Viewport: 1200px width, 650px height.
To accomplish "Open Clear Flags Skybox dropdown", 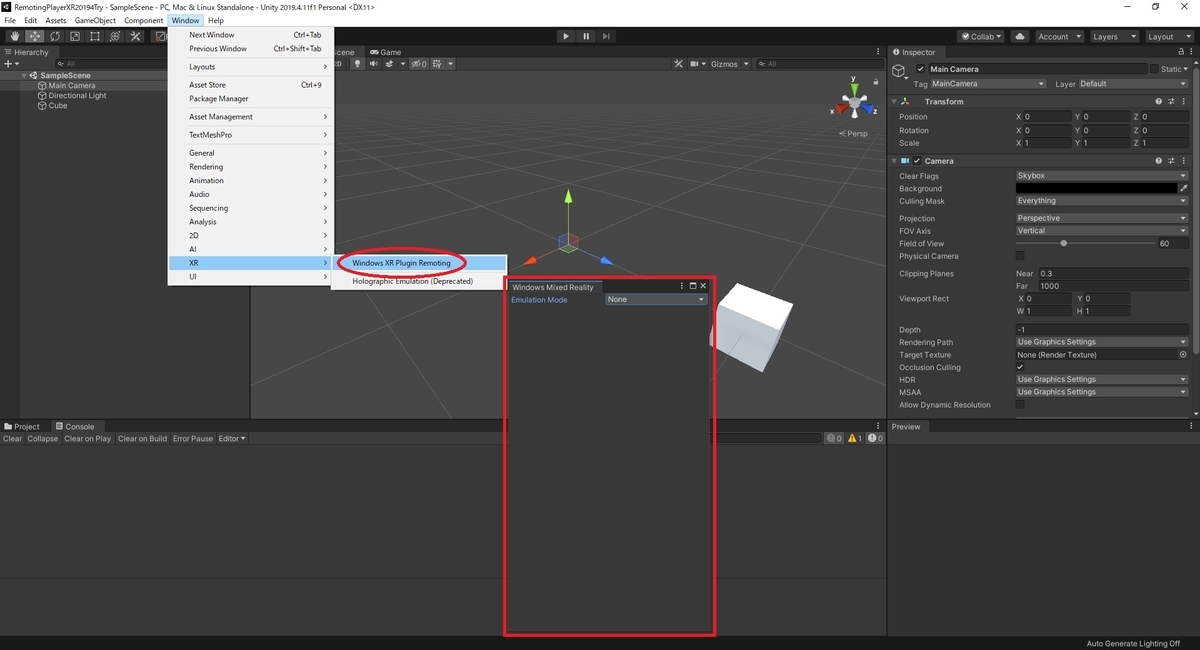I will 1102,176.
